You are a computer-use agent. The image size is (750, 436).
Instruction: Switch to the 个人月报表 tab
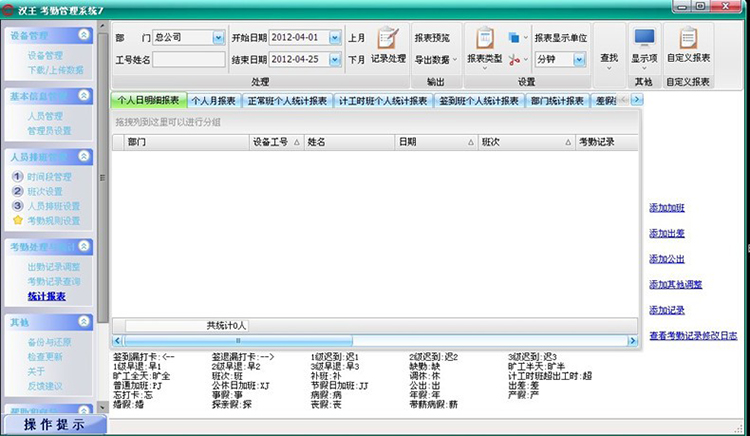213,101
